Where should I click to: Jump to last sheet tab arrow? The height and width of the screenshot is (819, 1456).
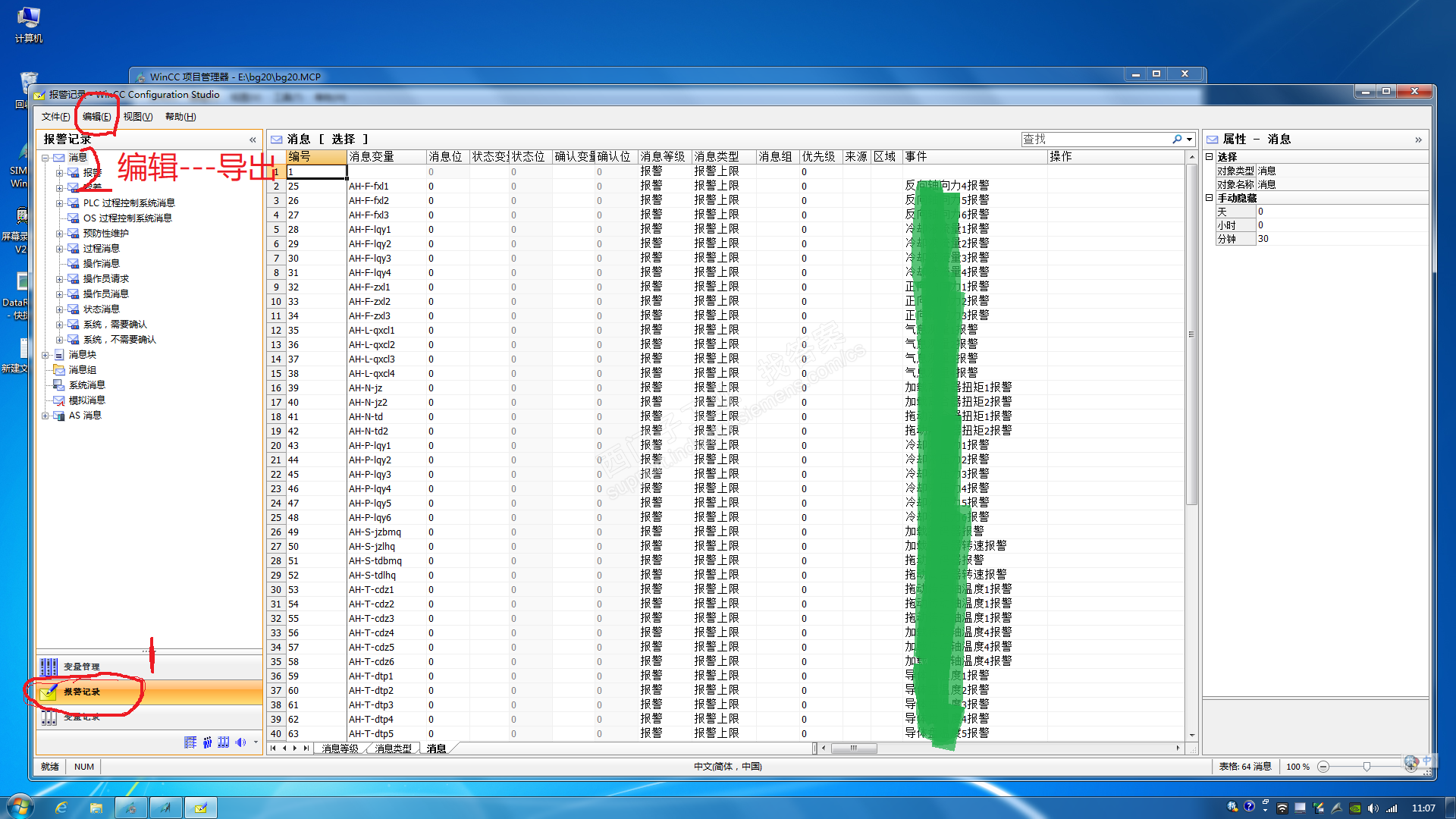[306, 748]
